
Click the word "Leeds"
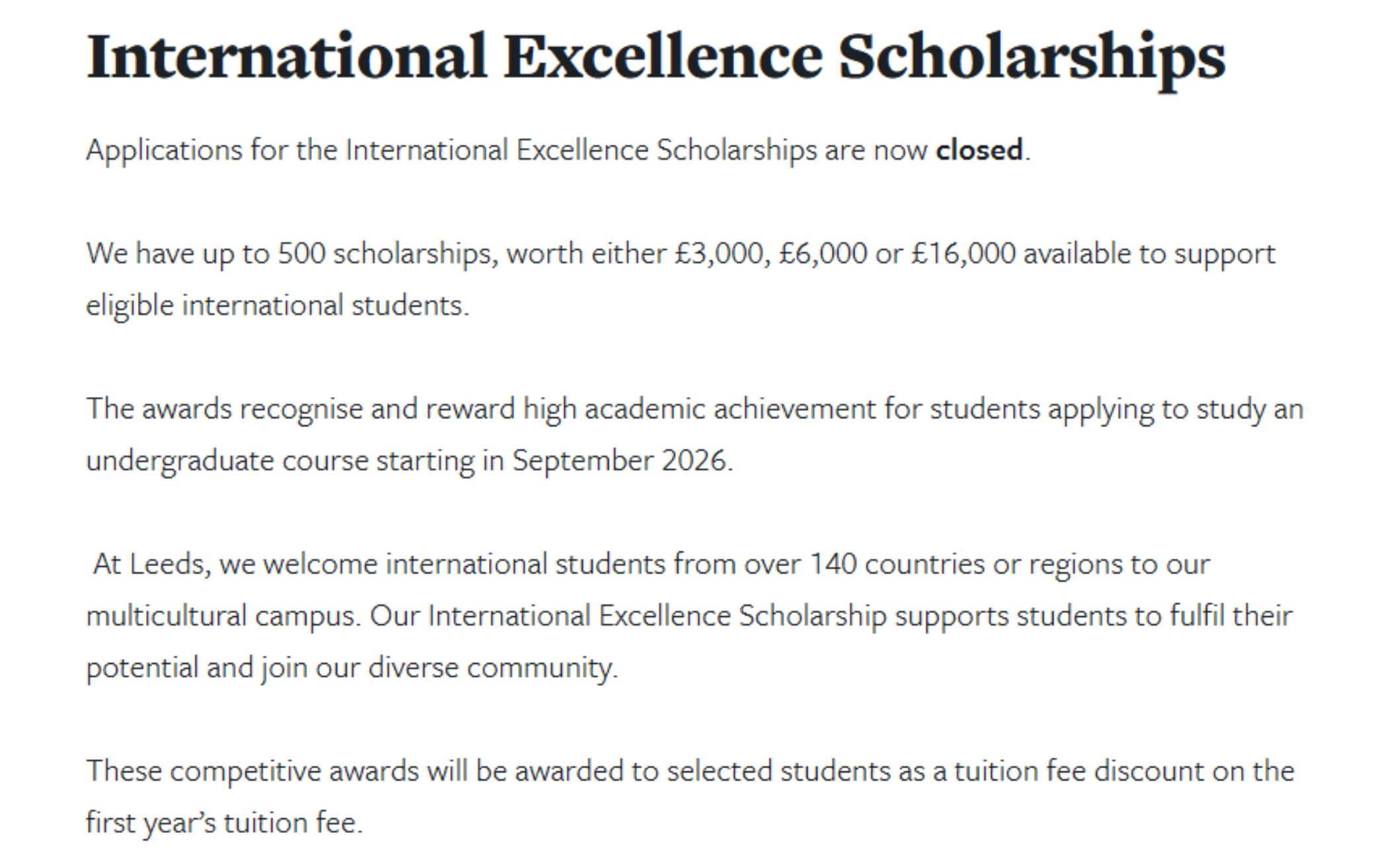click(x=167, y=564)
